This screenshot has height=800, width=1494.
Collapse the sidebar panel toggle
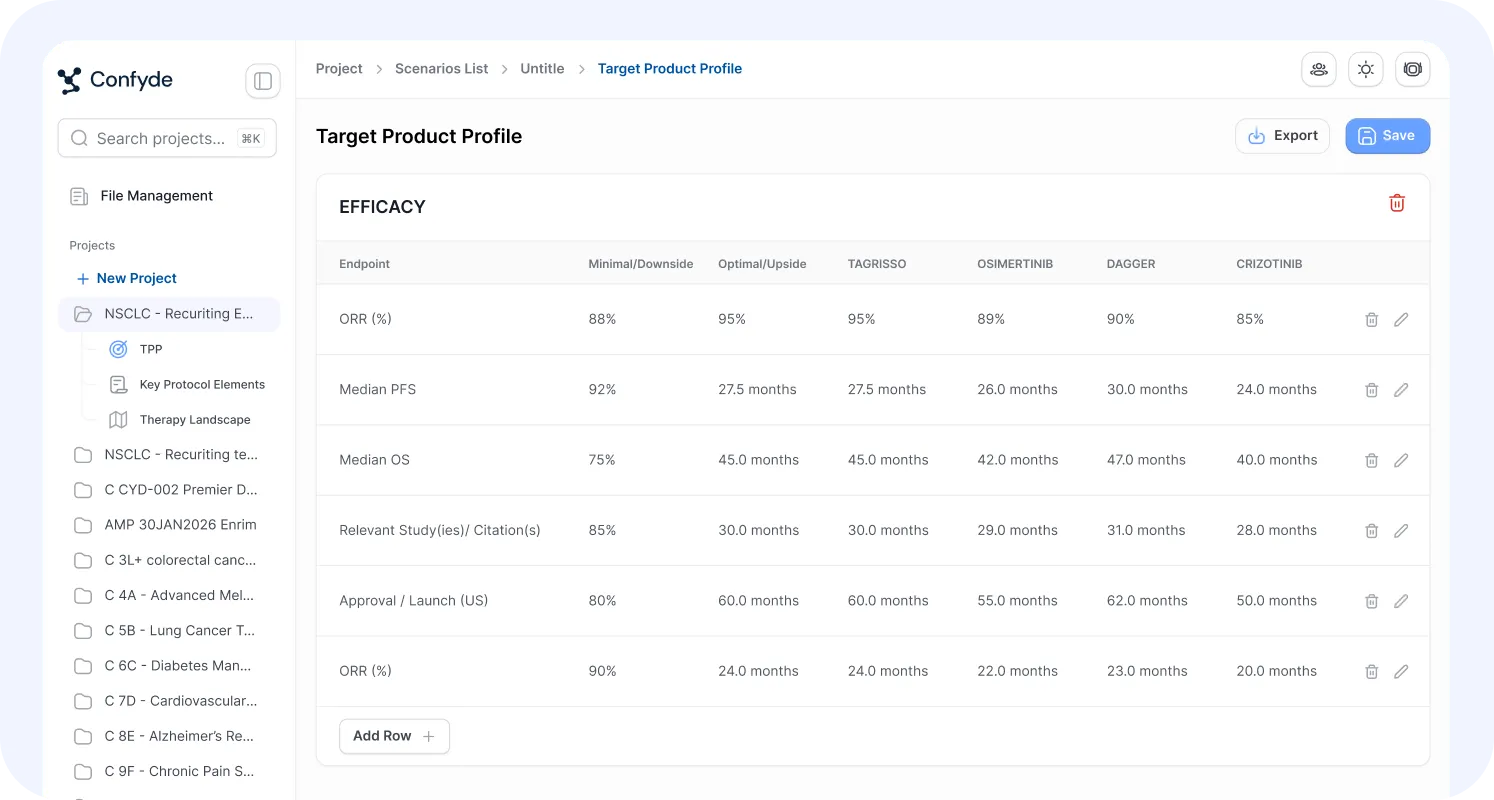click(x=263, y=81)
